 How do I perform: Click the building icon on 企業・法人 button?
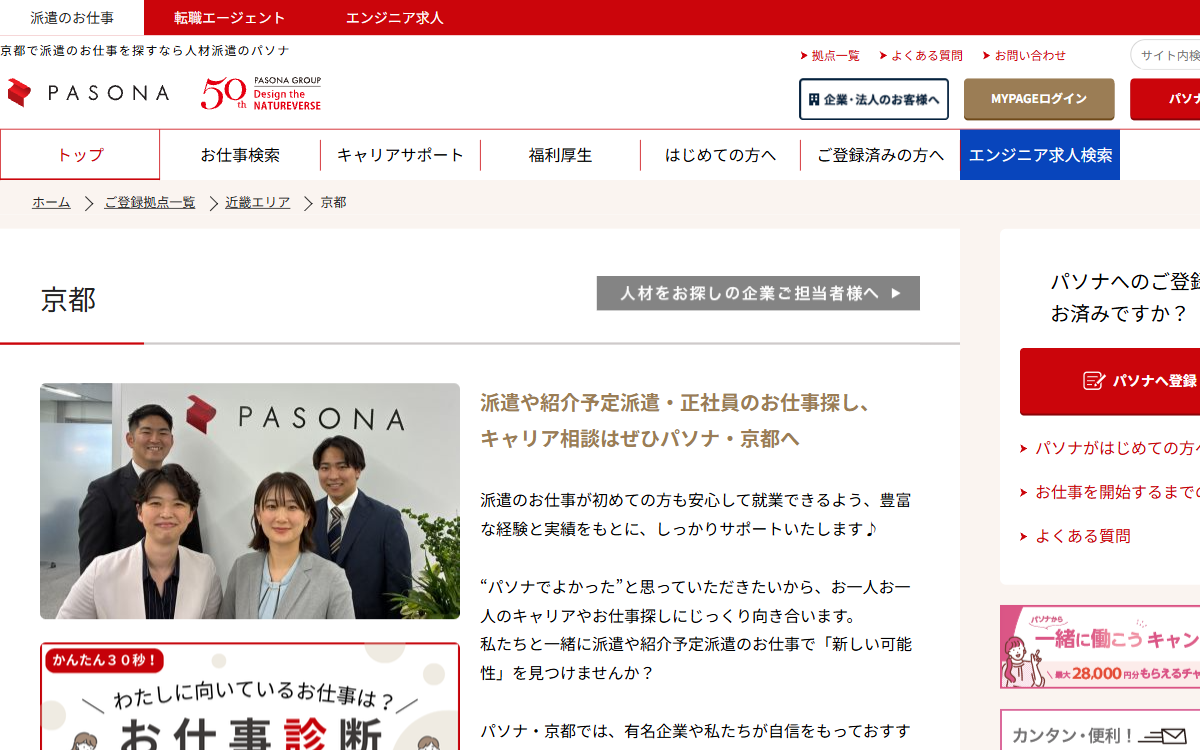pyautogui.click(x=814, y=99)
